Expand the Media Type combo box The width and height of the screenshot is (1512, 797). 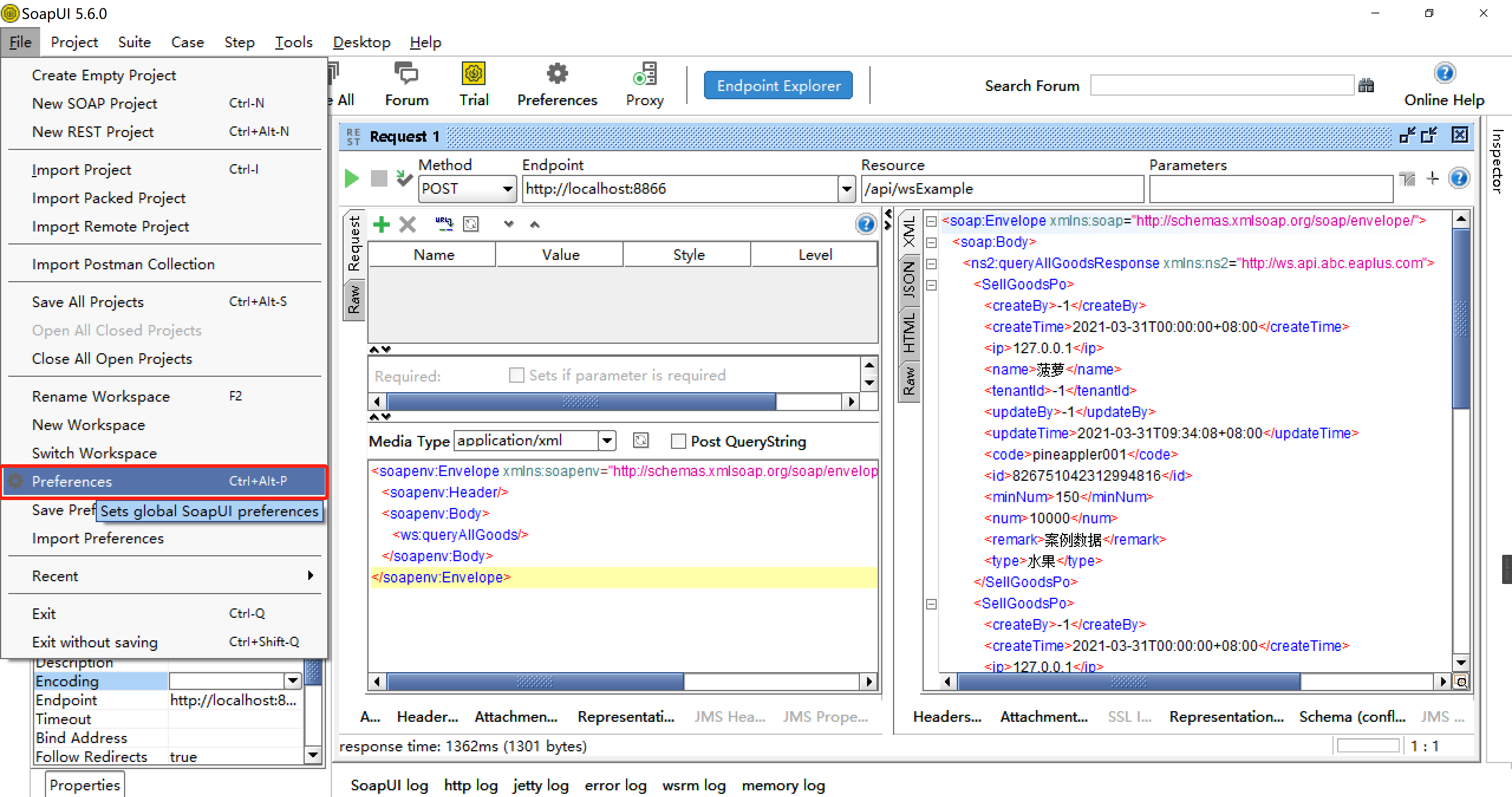(x=607, y=441)
